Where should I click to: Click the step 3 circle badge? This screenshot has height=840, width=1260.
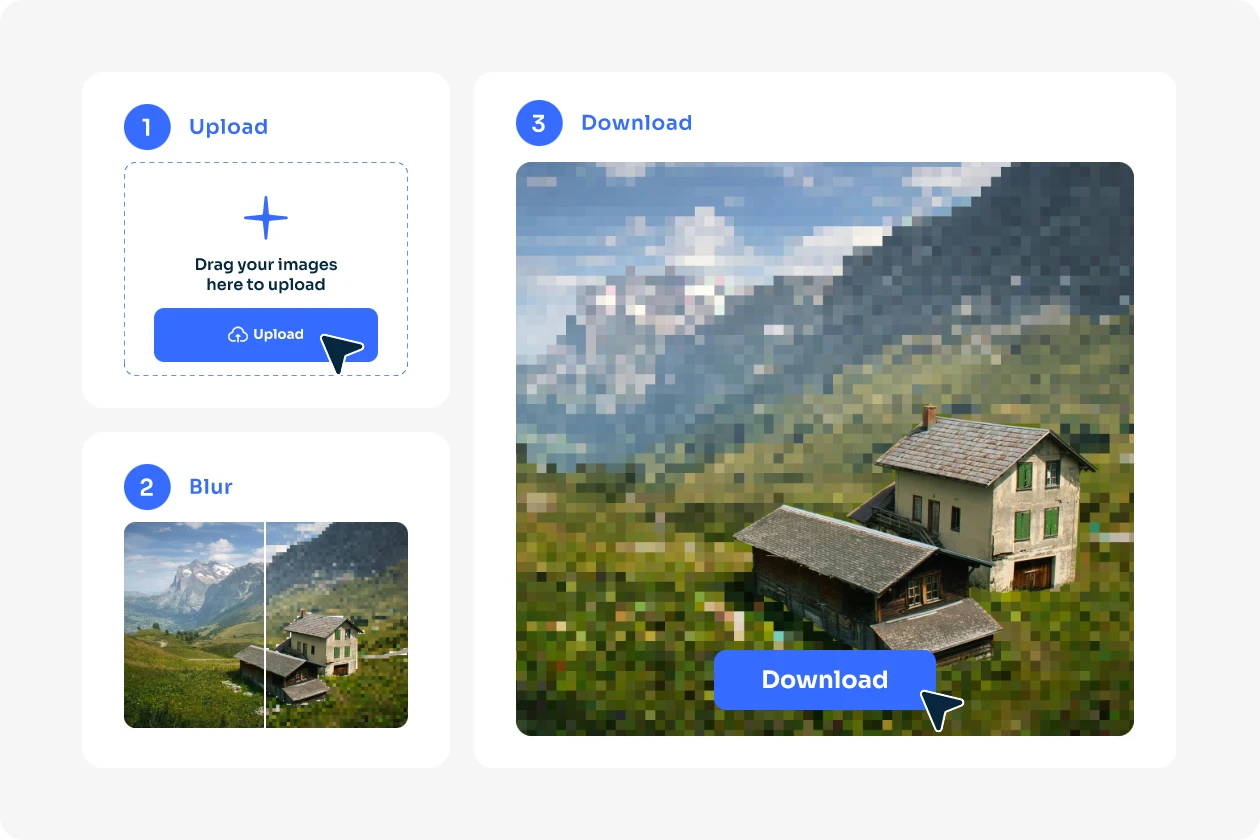[x=539, y=123]
